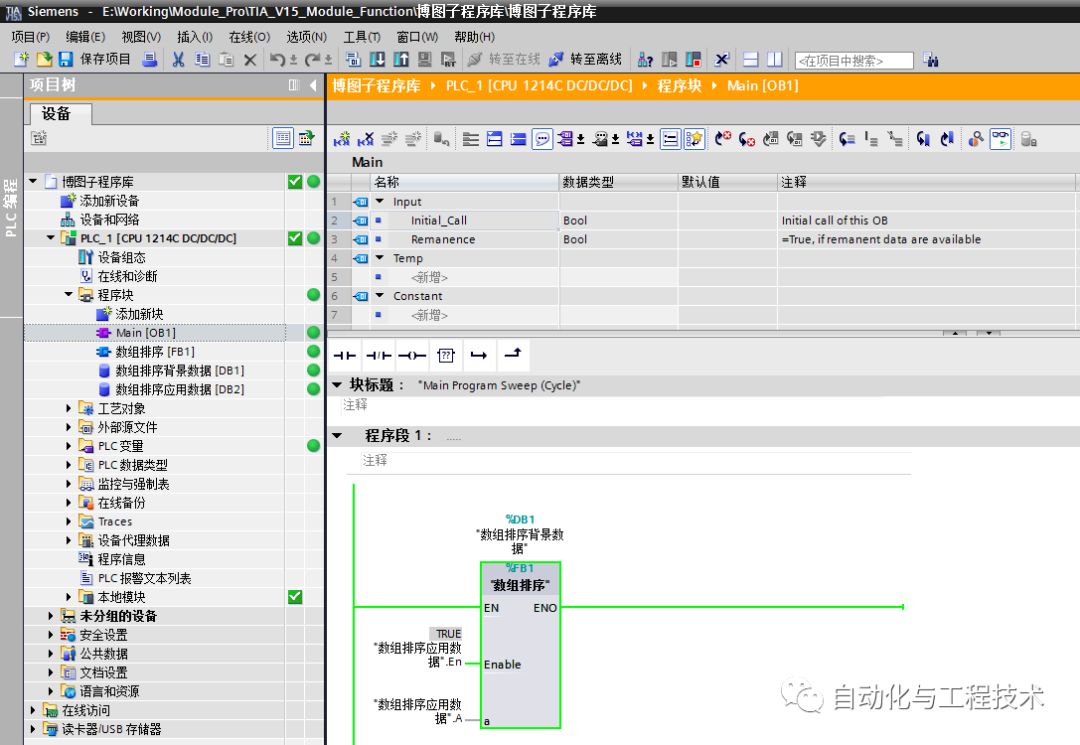Click the 保存项目 save button

94,60
